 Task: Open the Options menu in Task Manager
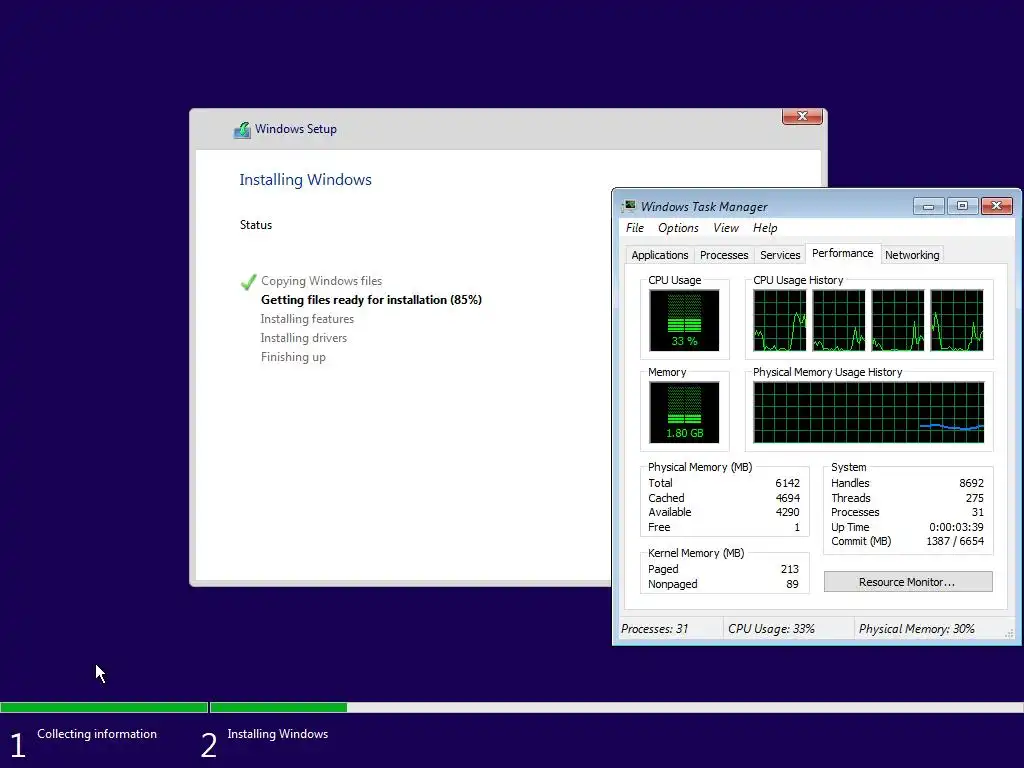tap(678, 228)
